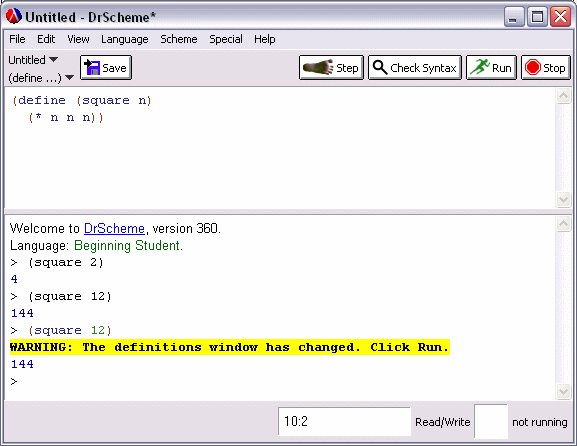The image size is (577, 446).
Task: Open the Help menu
Action: [x=265, y=39]
